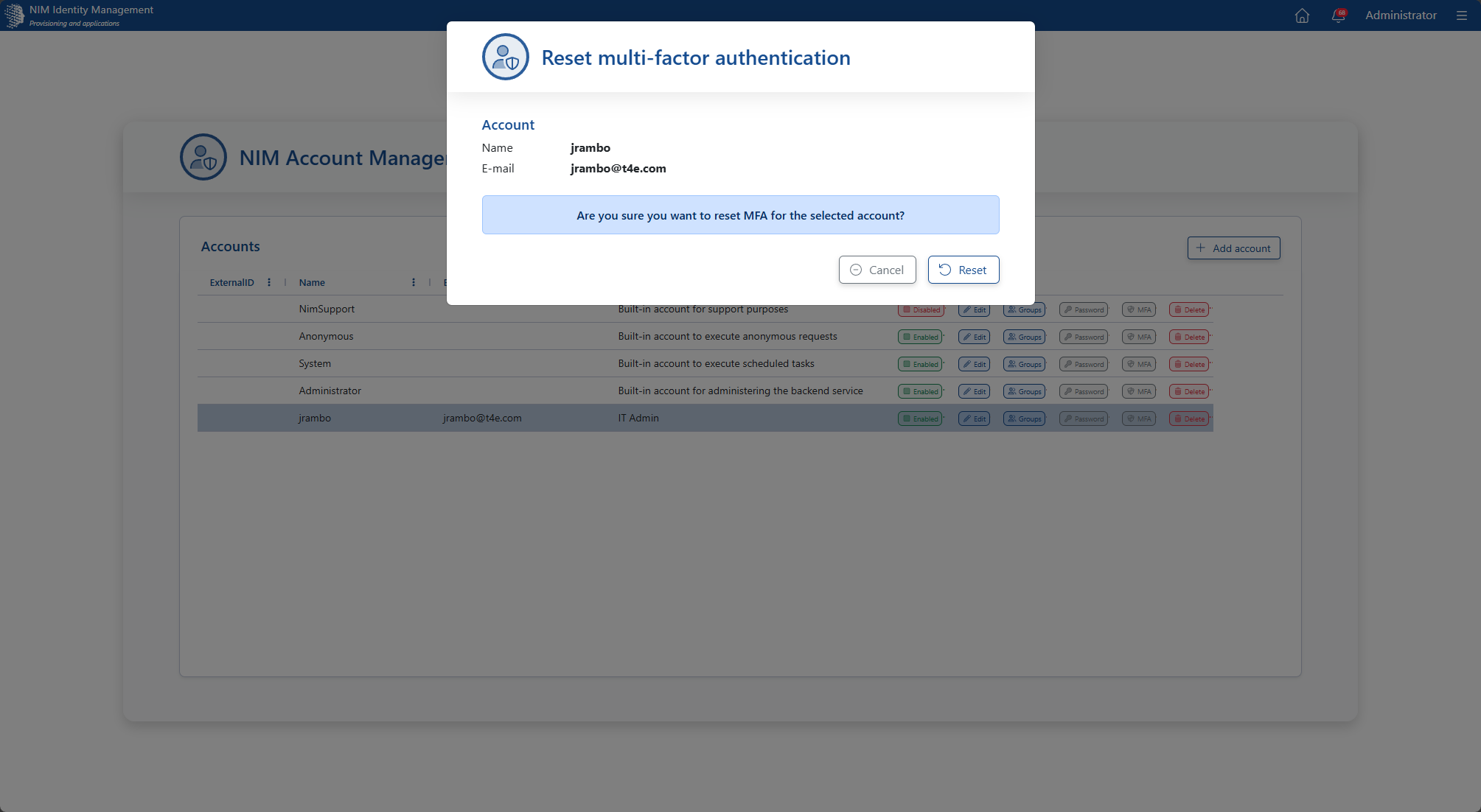Open Groups for Administrator
Screen dimensions: 1481x812
coord(1025,391)
